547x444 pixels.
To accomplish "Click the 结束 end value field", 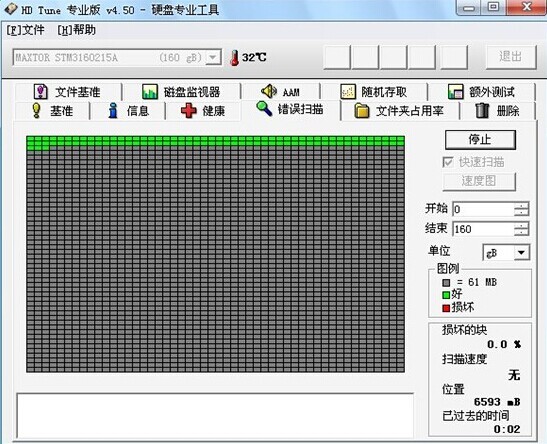I will click(483, 229).
